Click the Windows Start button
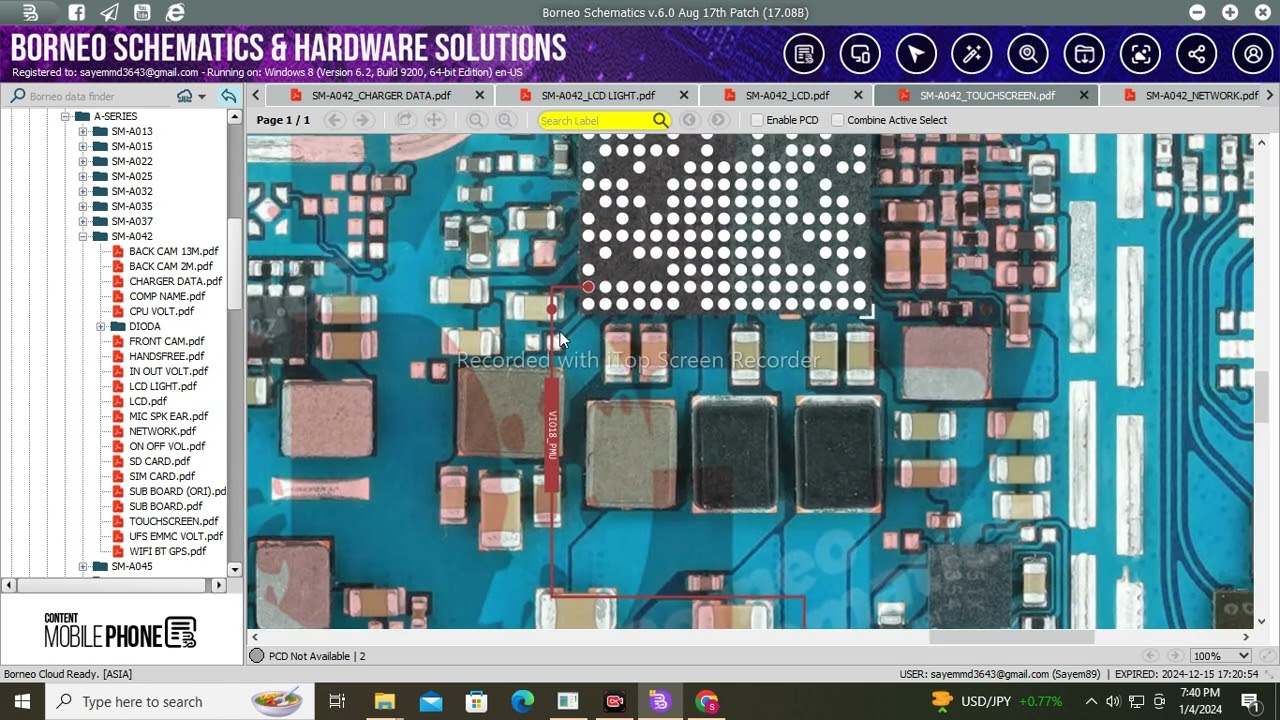1280x720 pixels. 23,702
